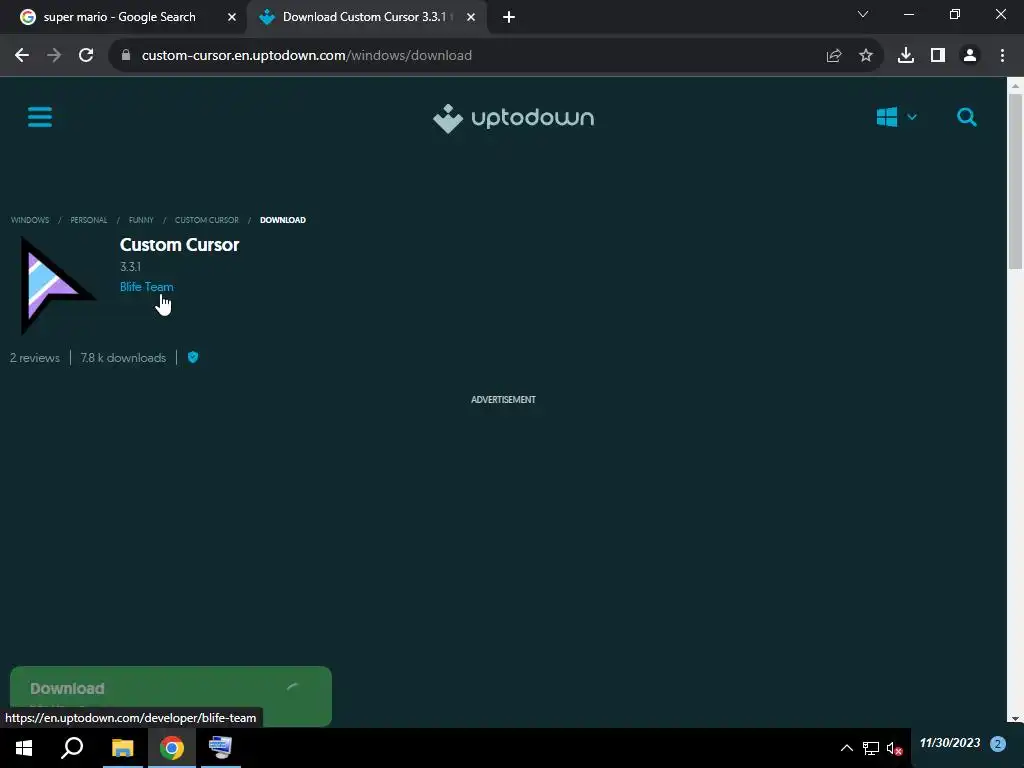Show hidden system tray icons
Image resolution: width=1024 pixels, height=768 pixels.
[x=846, y=748]
